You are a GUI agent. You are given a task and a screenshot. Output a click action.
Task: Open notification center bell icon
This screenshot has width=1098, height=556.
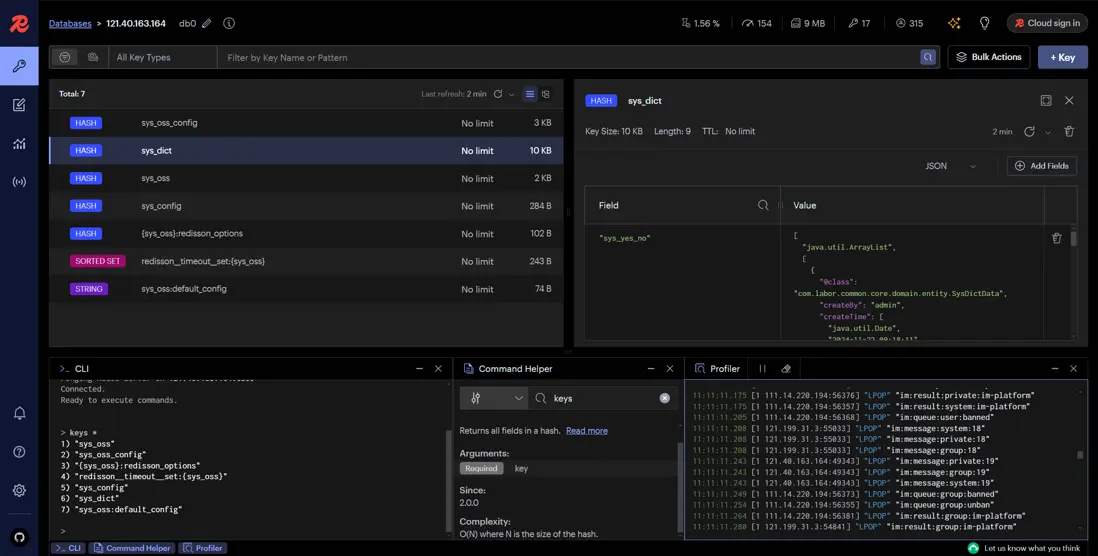click(19, 413)
